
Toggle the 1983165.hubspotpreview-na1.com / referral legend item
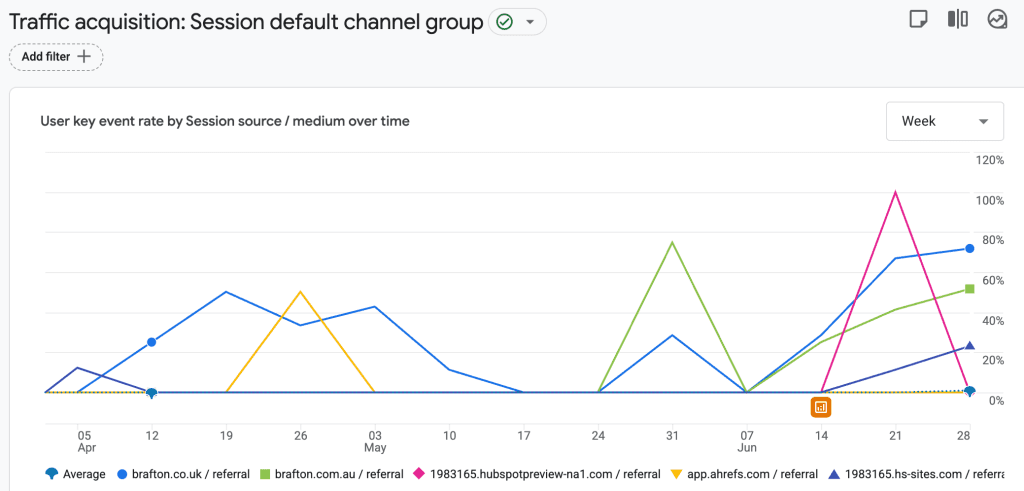[536, 474]
